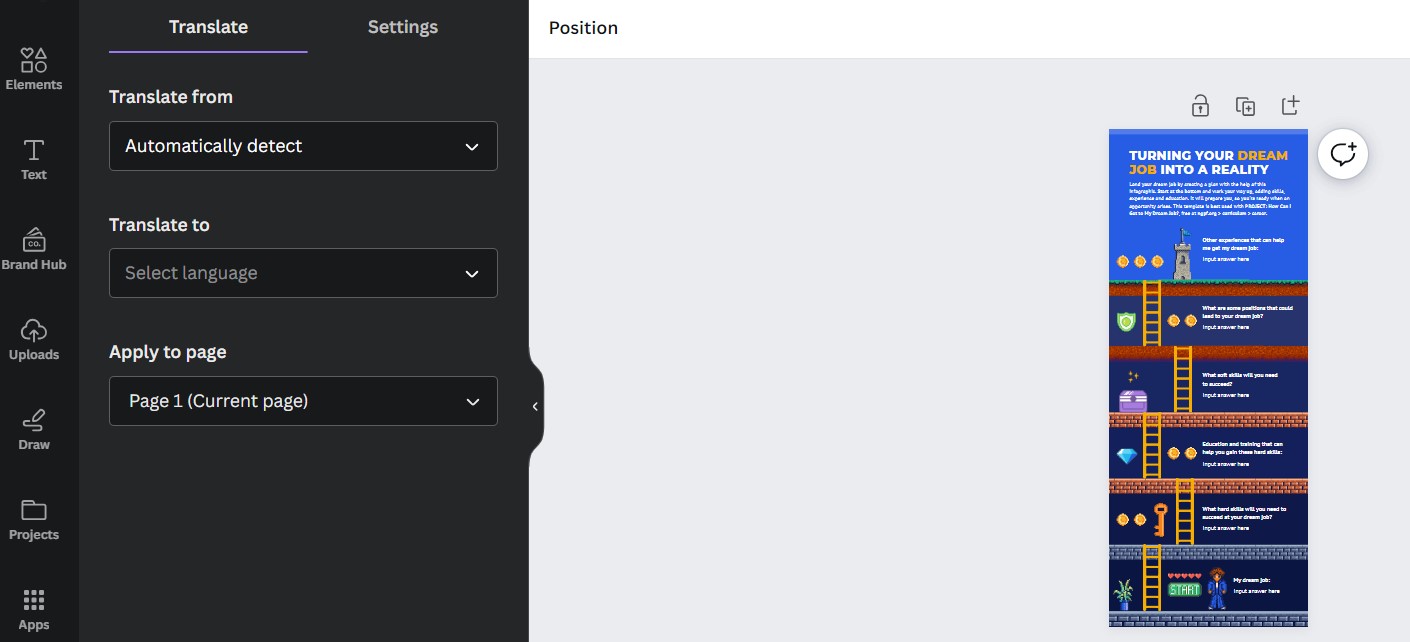Select the Draw tool

33,428
